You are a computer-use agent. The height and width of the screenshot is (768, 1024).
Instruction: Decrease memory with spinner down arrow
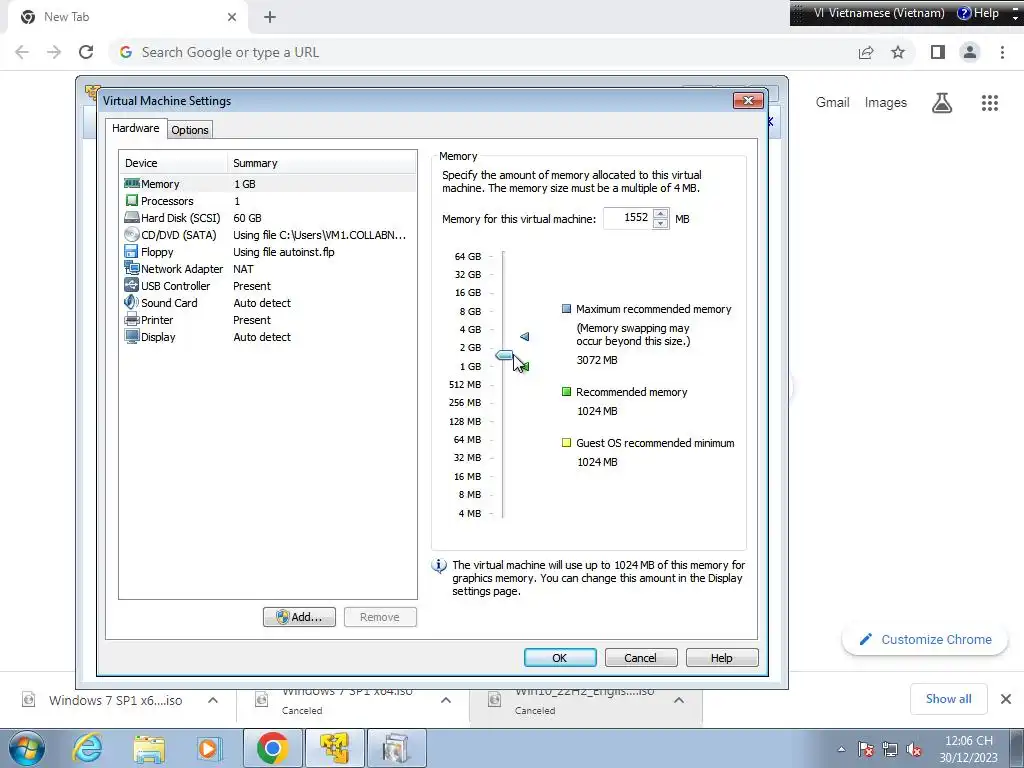[x=661, y=223]
